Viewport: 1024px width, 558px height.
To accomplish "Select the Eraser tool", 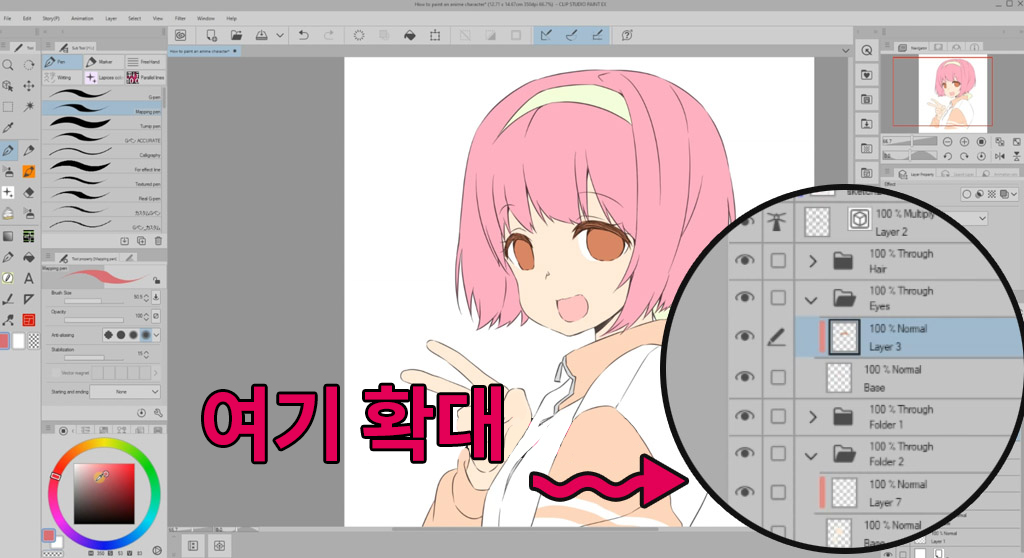I will click(29, 192).
